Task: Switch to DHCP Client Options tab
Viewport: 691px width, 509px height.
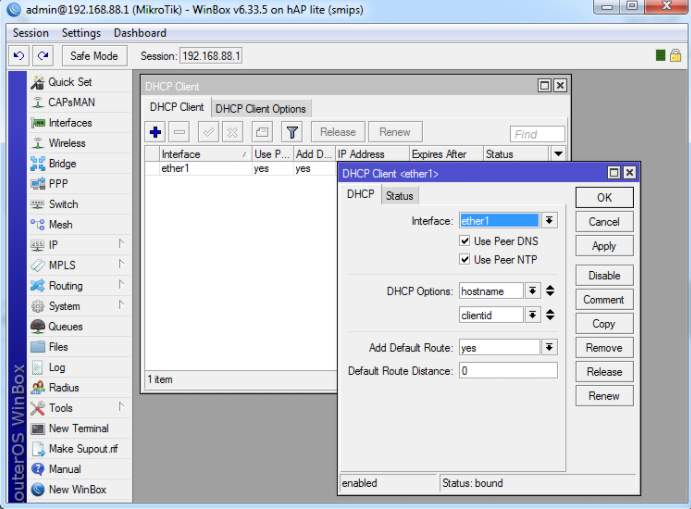Action: 260,108
